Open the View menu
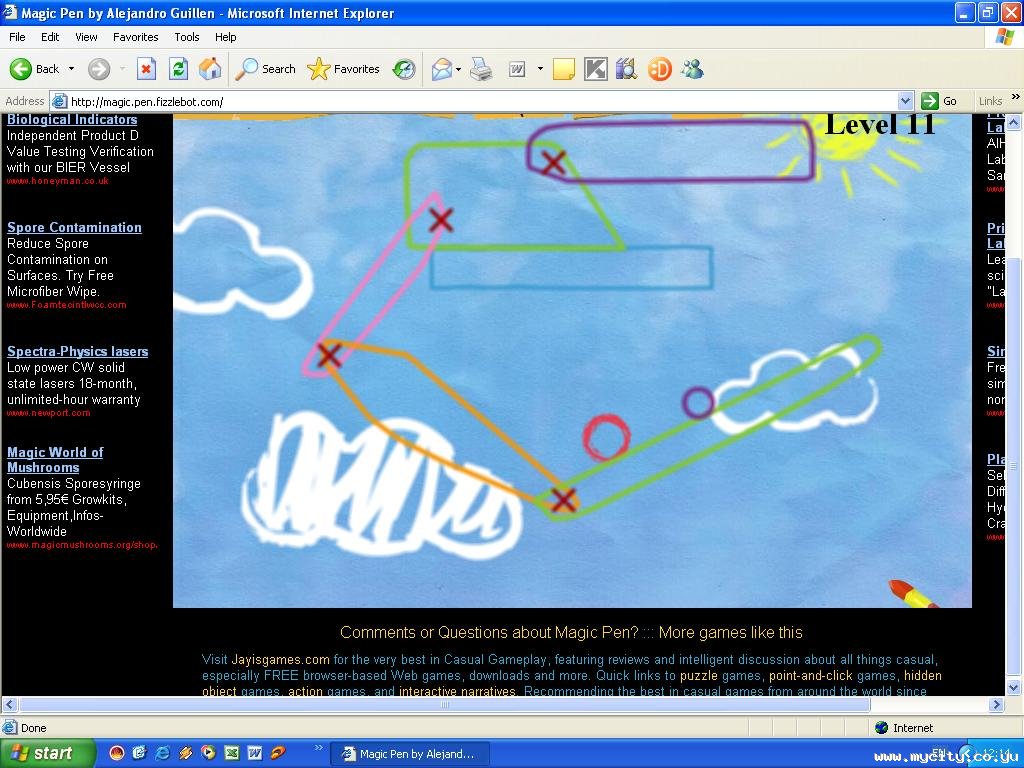1024x768 pixels. coord(86,37)
